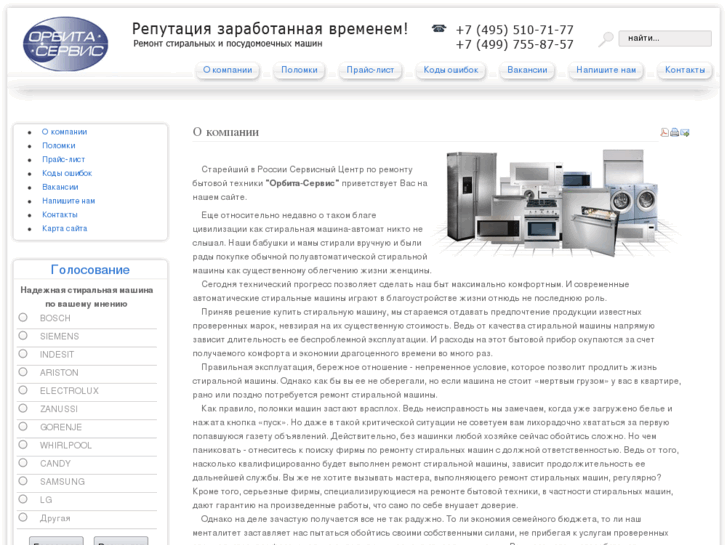Image resolution: width=727 pixels, height=545 pixels.
Task: Click phone number +7 (495) 510-71-77
Action: (515, 30)
